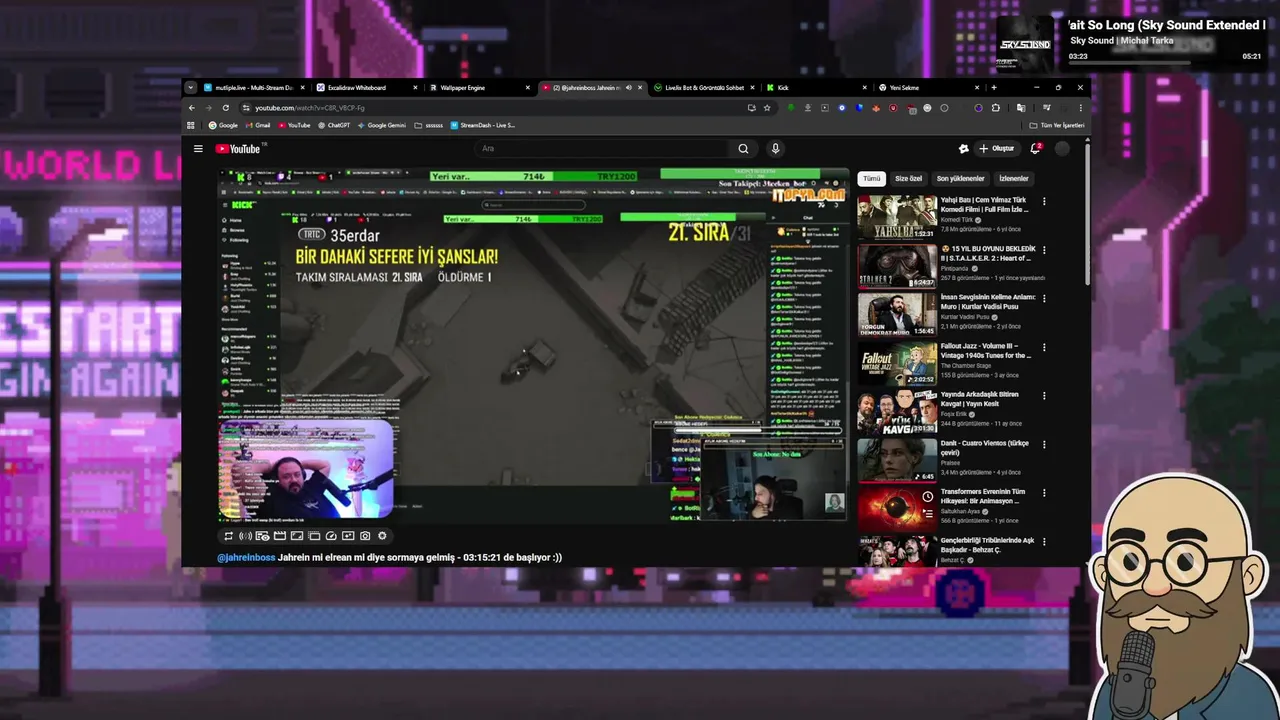The image size is (1280, 720).
Task: Open the account avatar menu
Action: point(1062,149)
